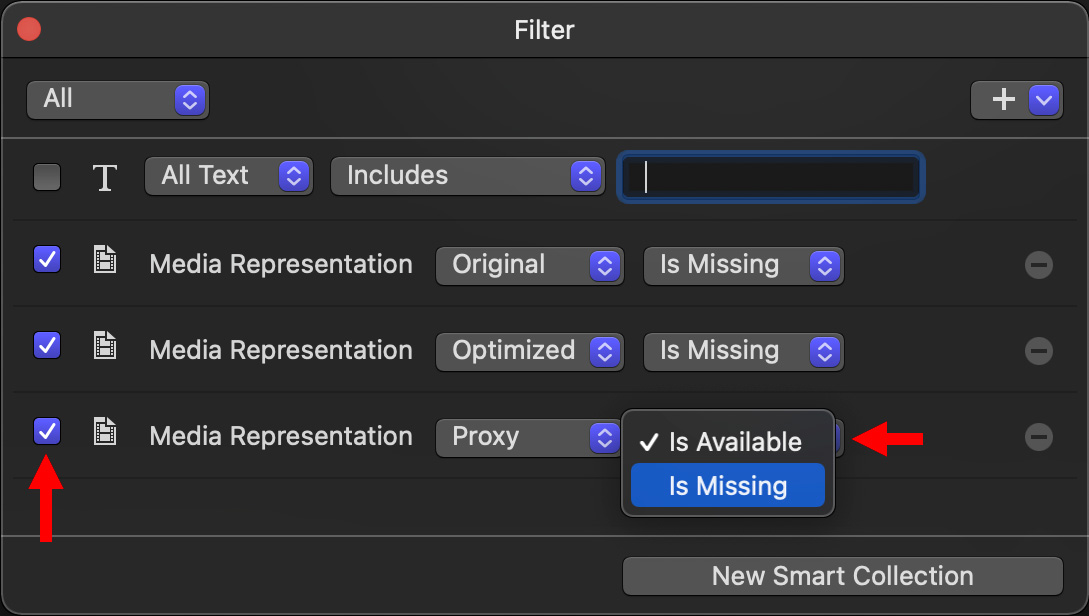The image size is (1089, 616).
Task: Remove the Optimized media representation rule
Action: pos(1038,351)
